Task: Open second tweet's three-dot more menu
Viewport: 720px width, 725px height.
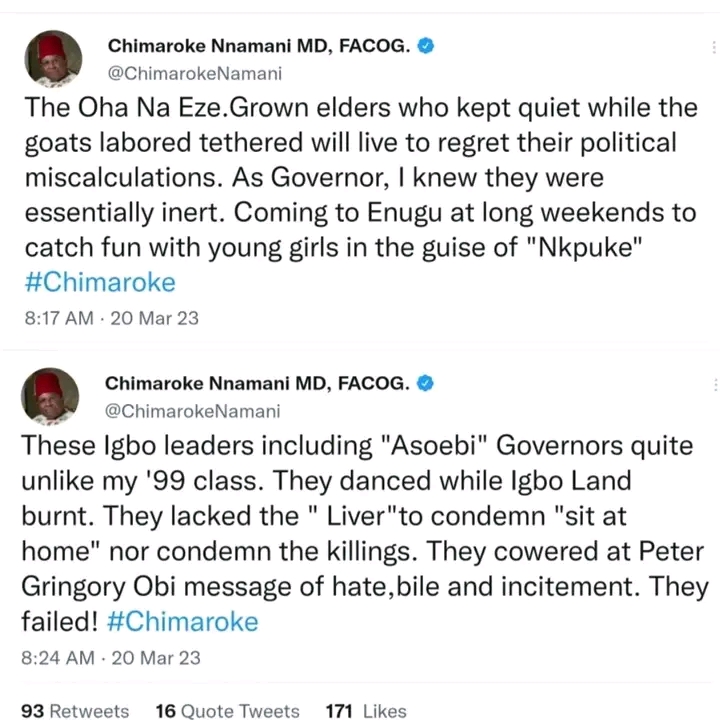Action: (x=713, y=385)
